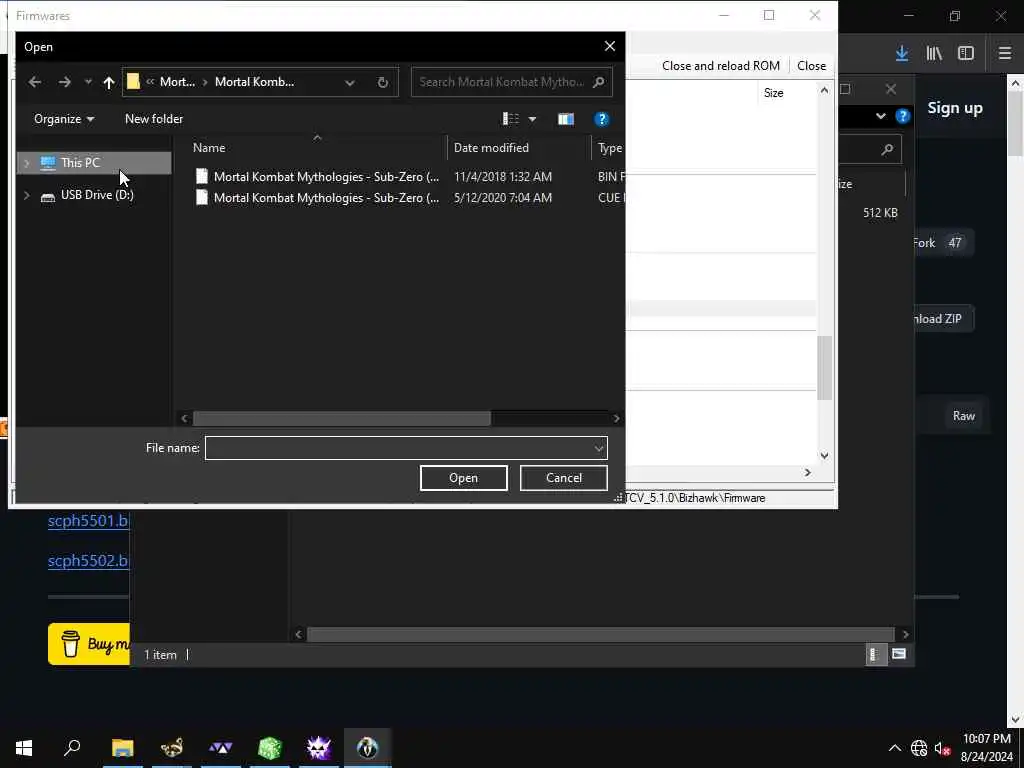
Task: Open the muted volume tray icon
Action: click(942, 748)
